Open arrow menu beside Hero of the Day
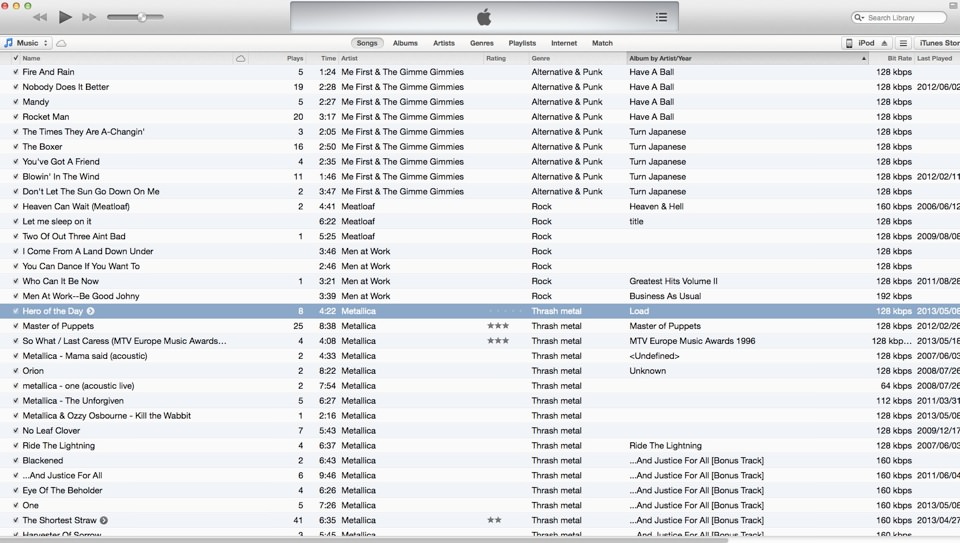 [x=91, y=311]
